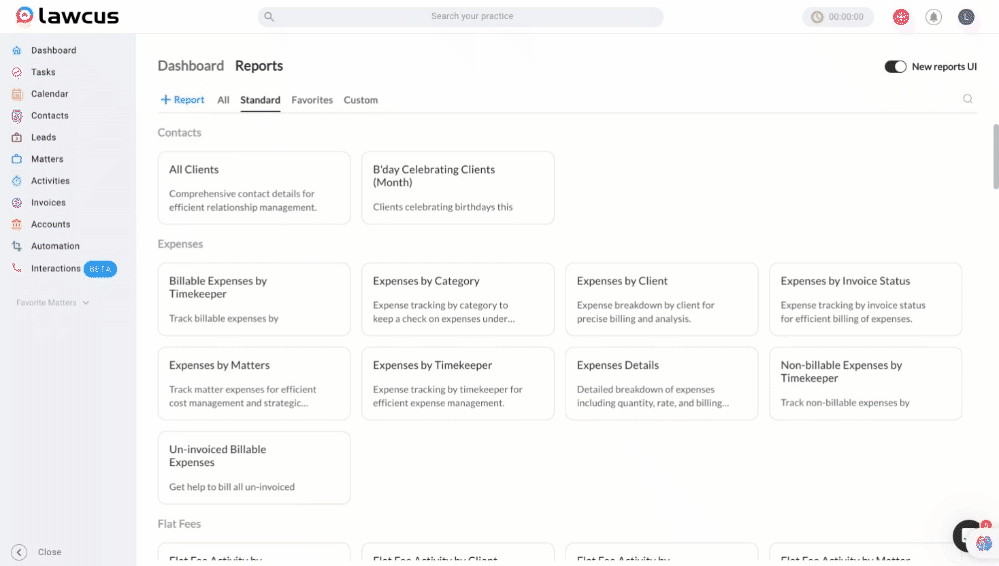Screen dimensions: 999x566
Task: Click the Contacts section heading
Action: 179,133
